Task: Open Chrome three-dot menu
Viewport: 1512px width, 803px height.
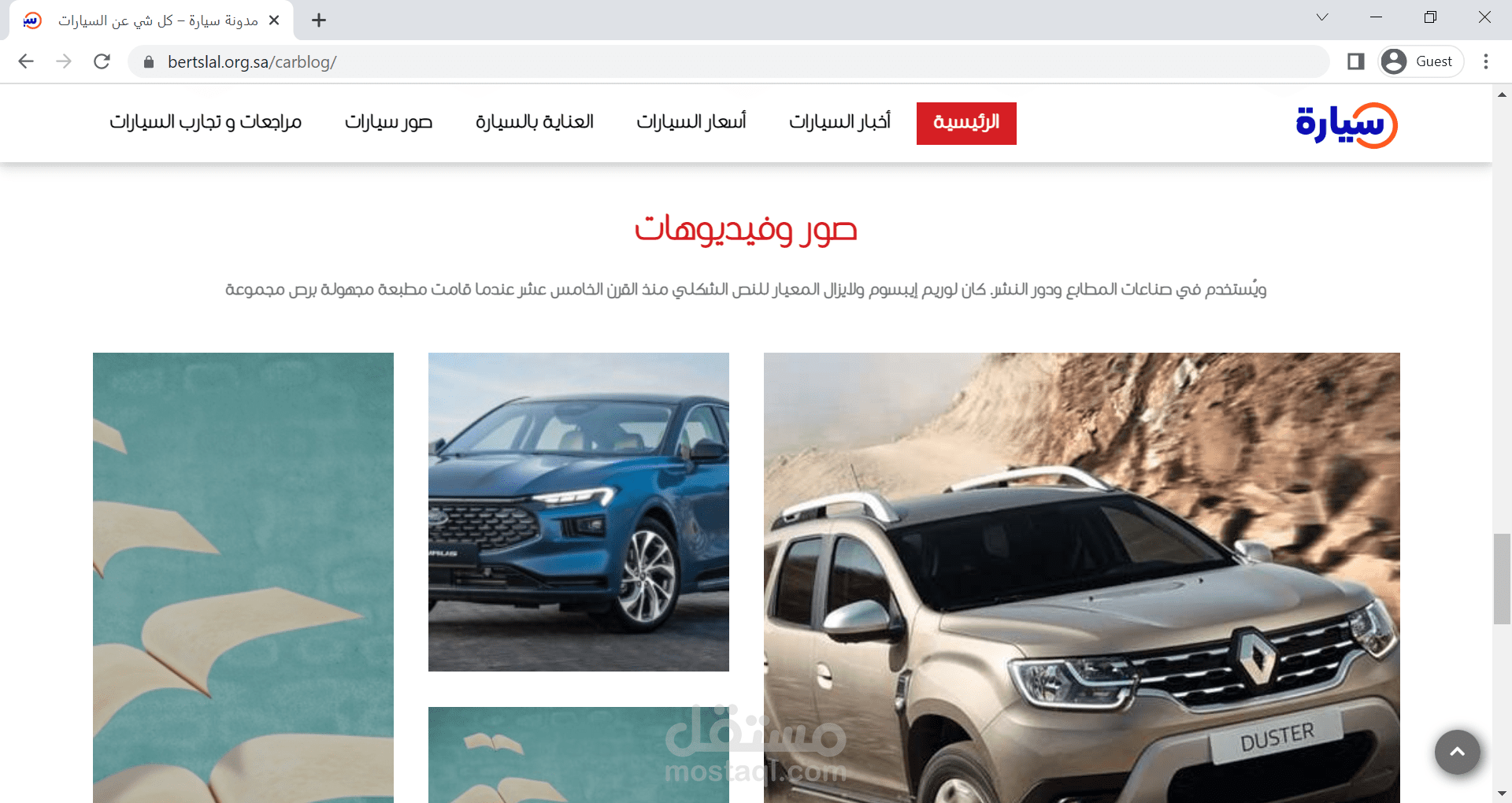Action: (x=1486, y=61)
